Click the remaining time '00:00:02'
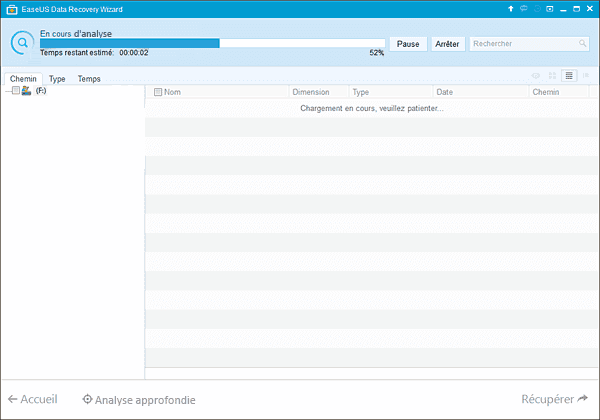Image resolution: width=600 pixels, height=420 pixels. (134, 53)
